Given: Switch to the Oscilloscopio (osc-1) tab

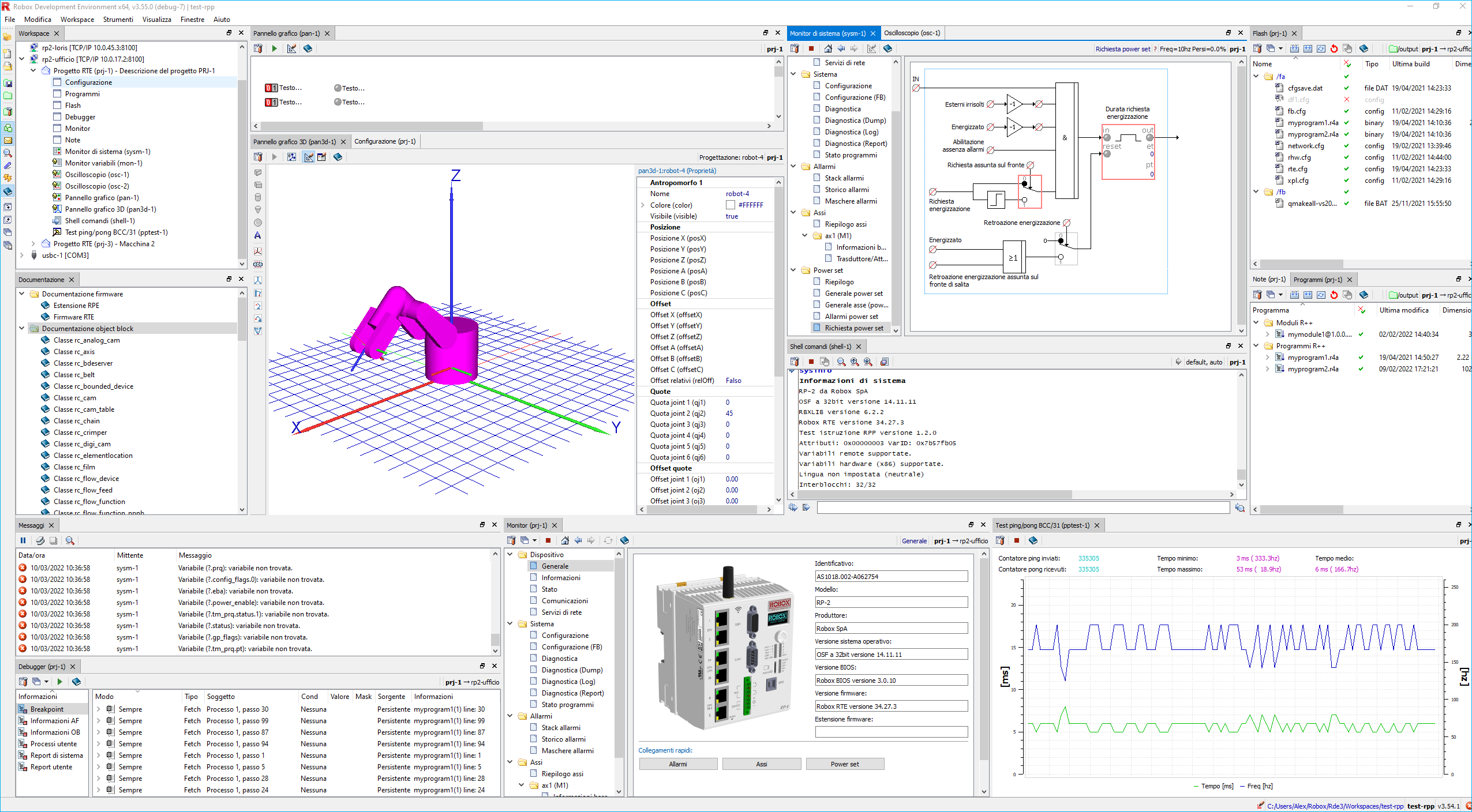Looking at the screenshot, I should click(x=912, y=33).
